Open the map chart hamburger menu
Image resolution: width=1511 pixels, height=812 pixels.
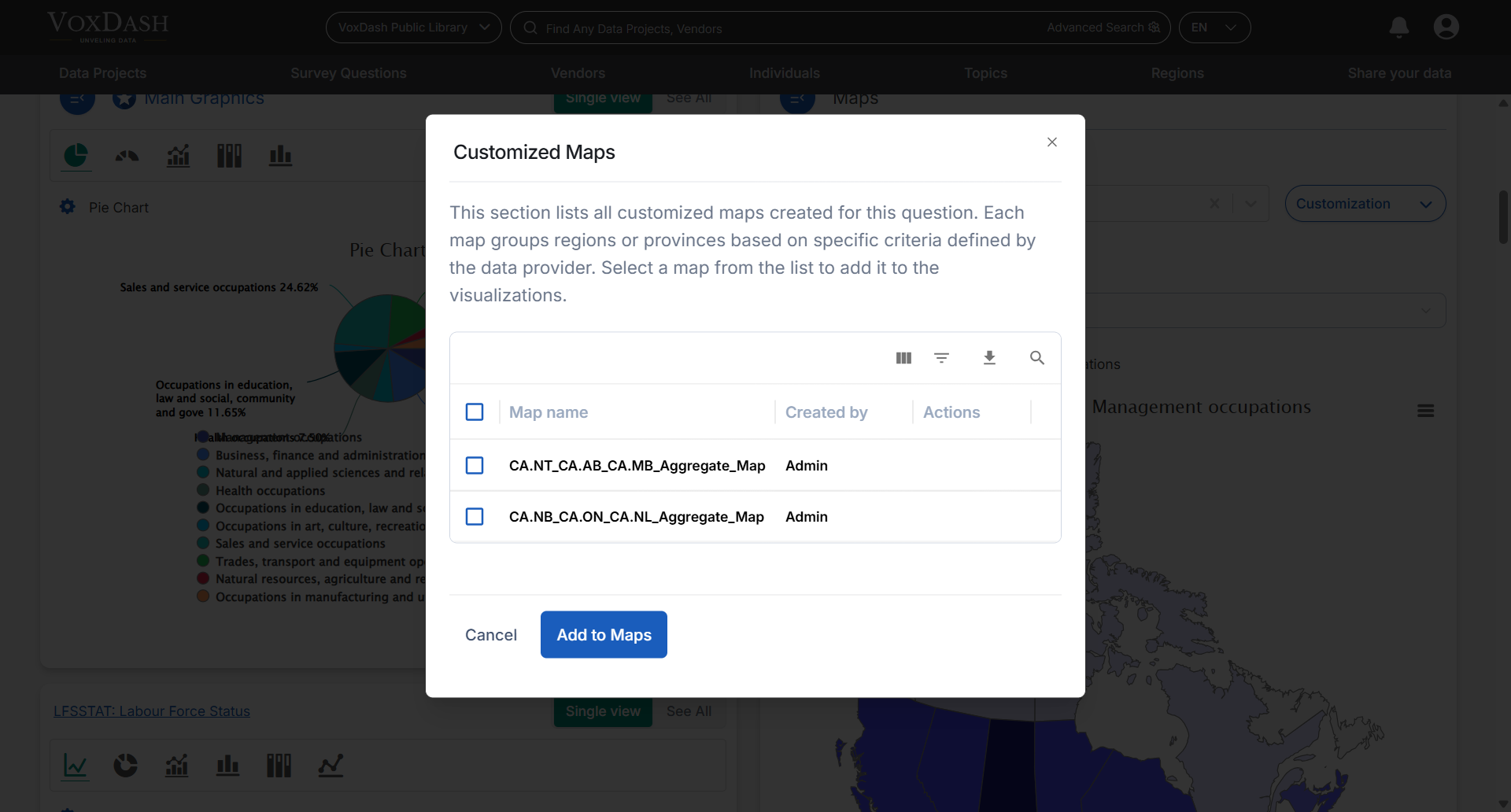coord(1425,411)
